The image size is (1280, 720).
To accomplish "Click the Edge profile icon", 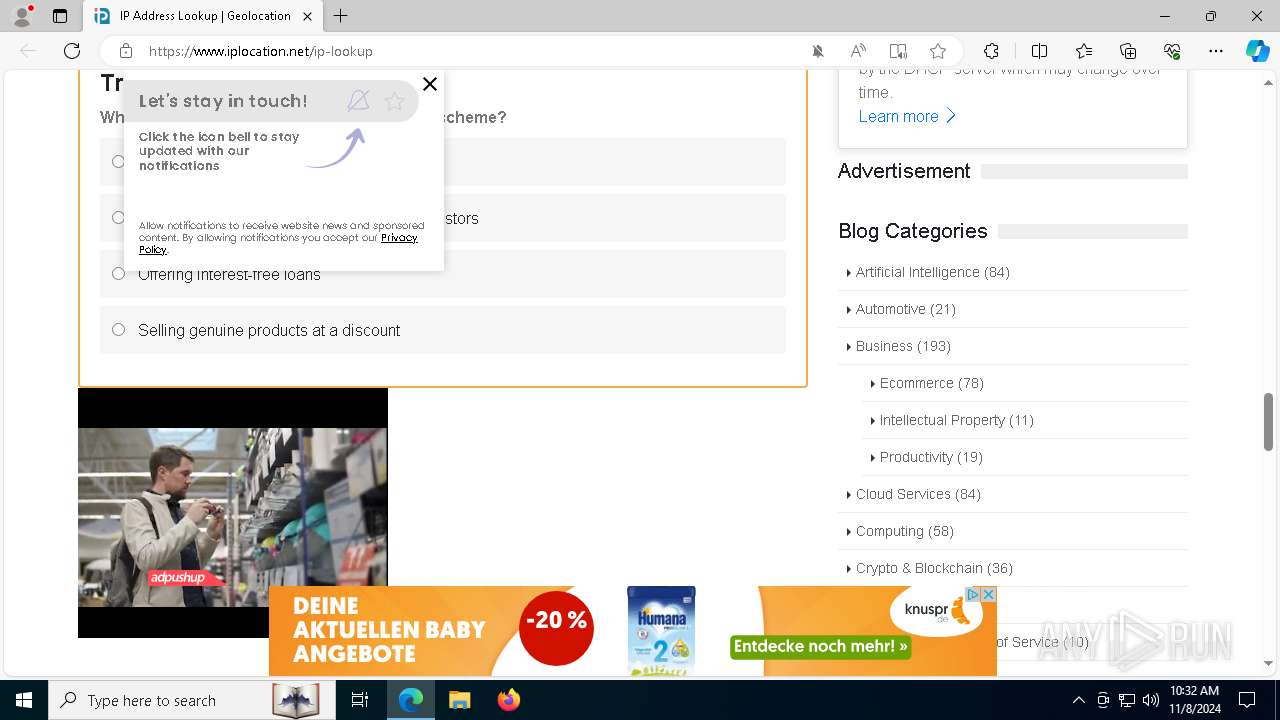I will pos(22,16).
